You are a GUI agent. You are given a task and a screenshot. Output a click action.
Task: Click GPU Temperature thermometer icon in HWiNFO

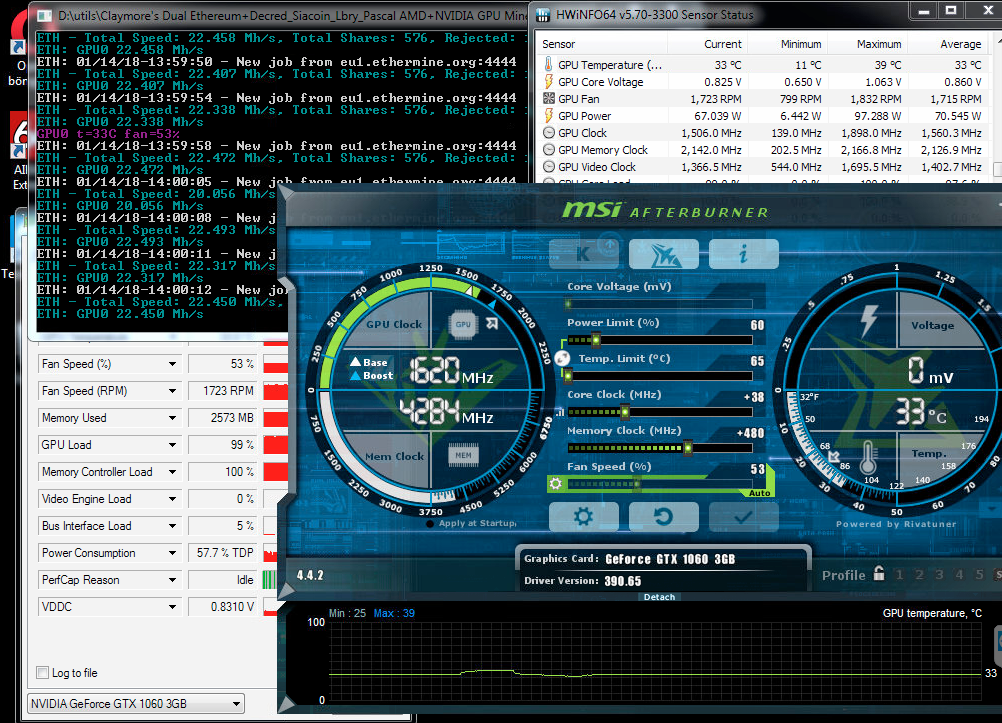pos(548,65)
